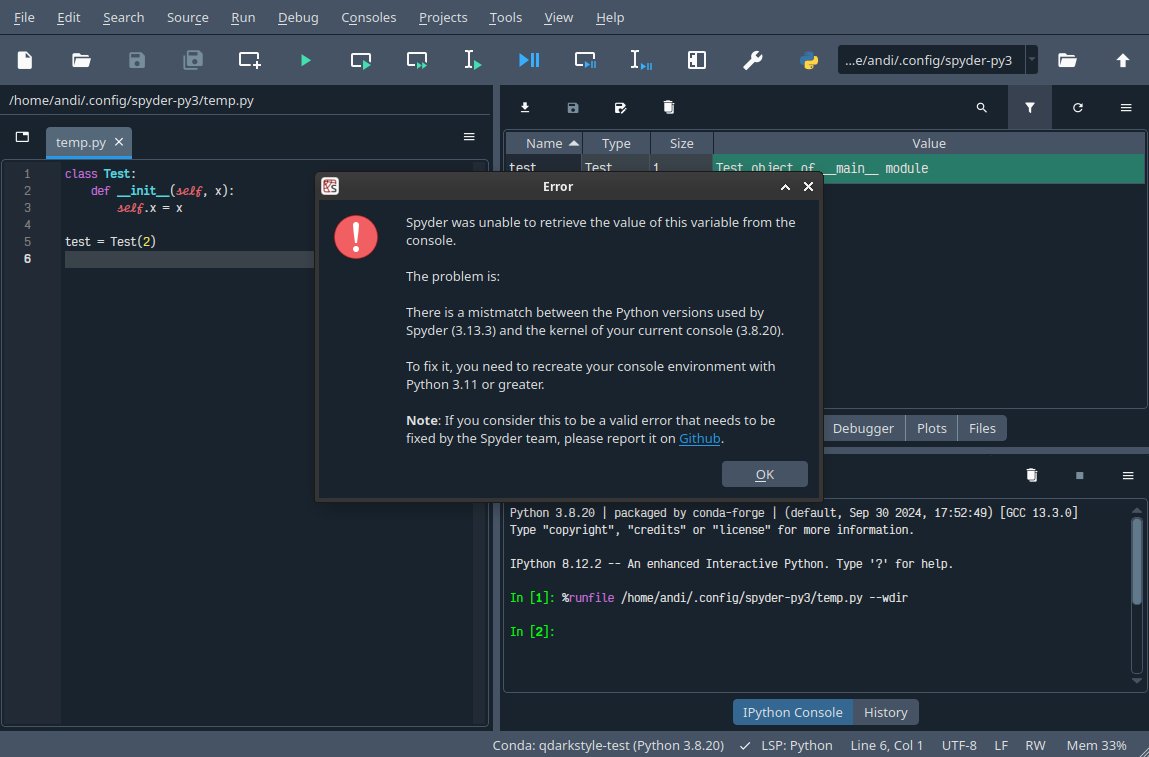Roll up the Error dialog caret button
Screen dimensions: 1149x757
pos(785,187)
